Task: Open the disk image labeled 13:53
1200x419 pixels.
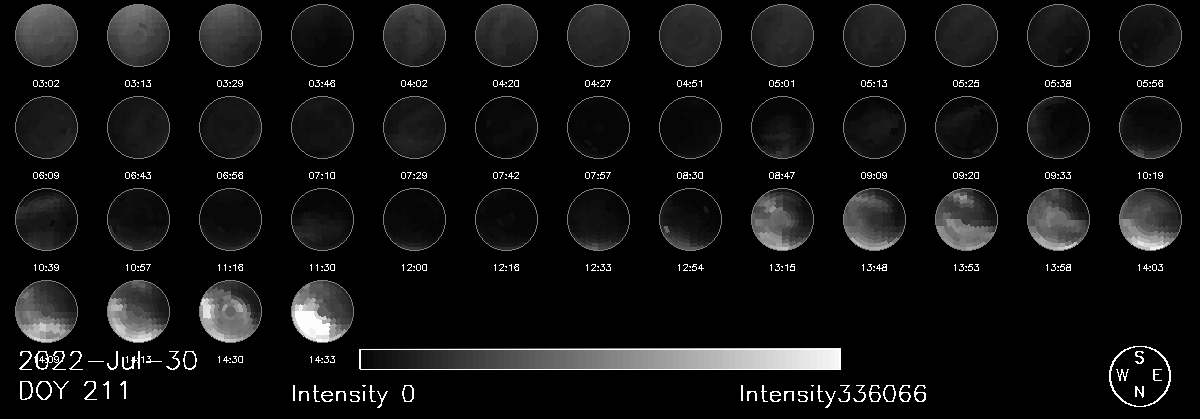Action: (966, 219)
